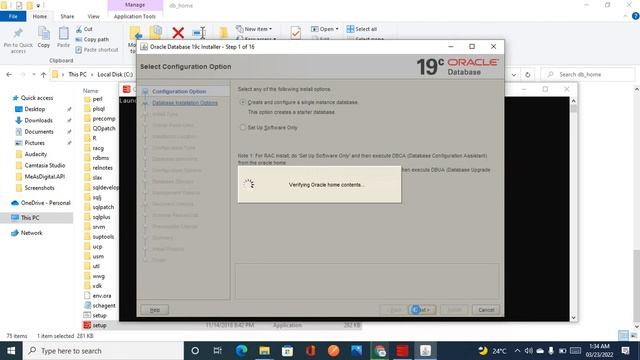This screenshot has height=360, width=640.
Task: Select Set Up Software Only option
Action: click(x=242, y=127)
